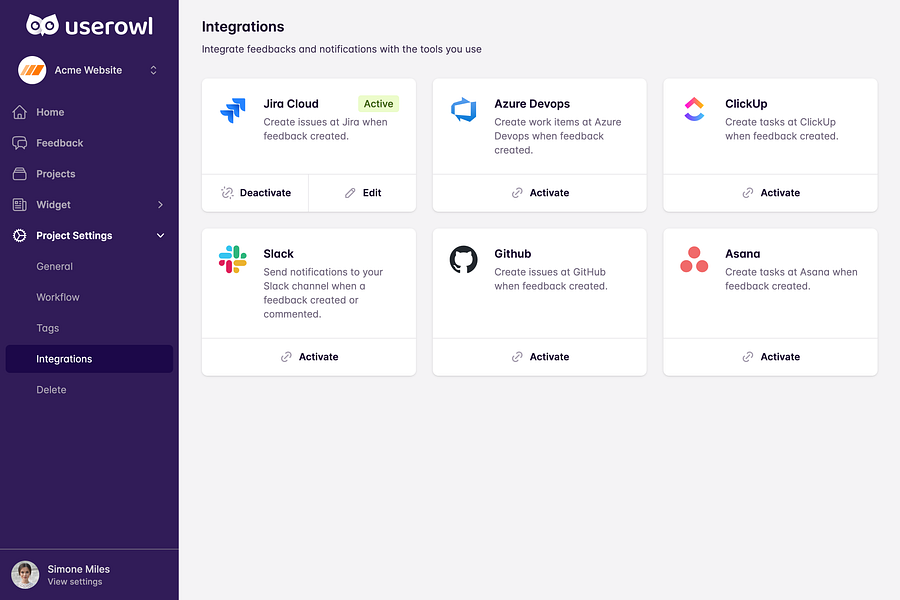
Task: Click link icon in Slack Activate
Action: click(286, 357)
